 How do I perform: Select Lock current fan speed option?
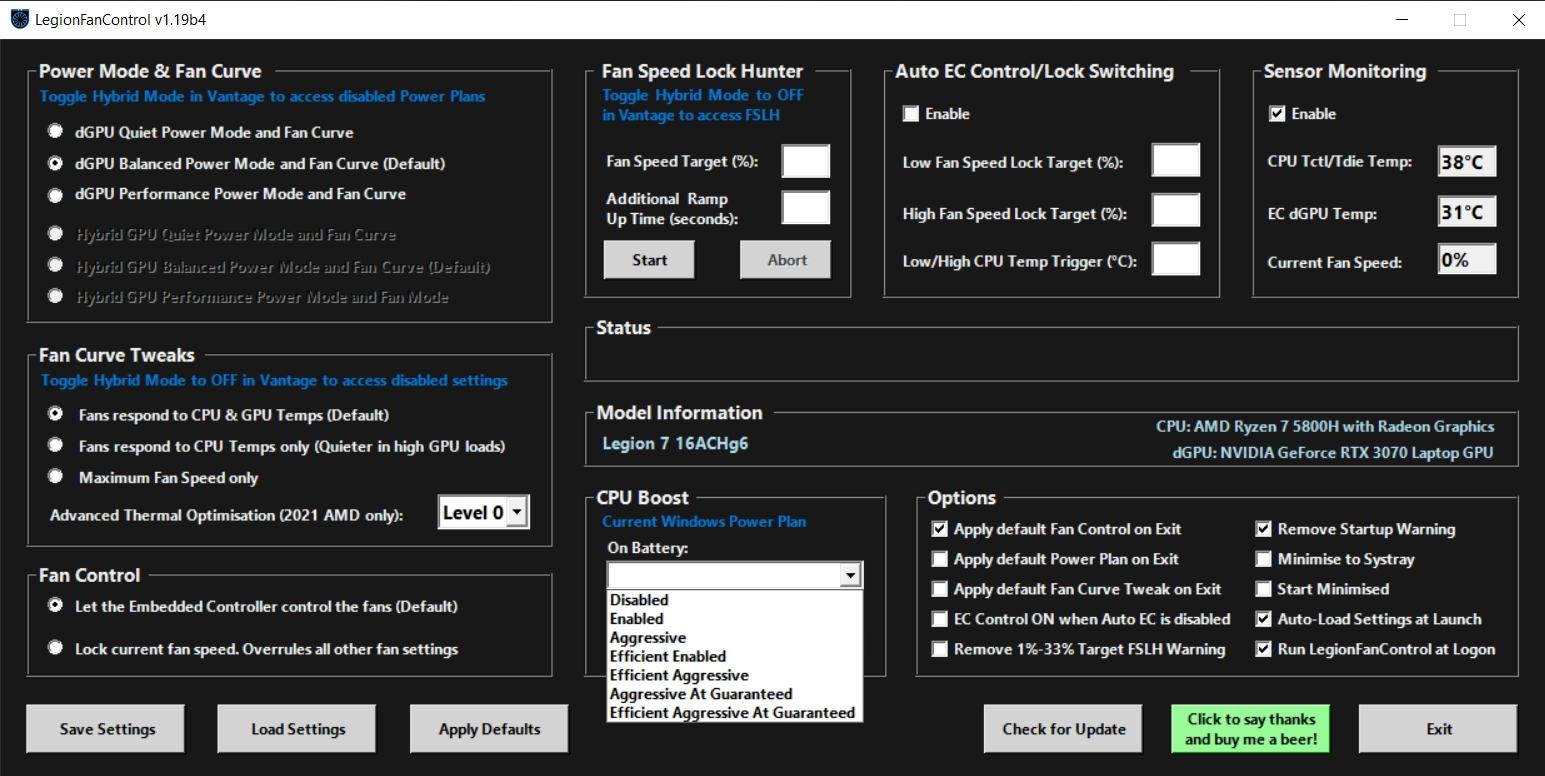55,648
